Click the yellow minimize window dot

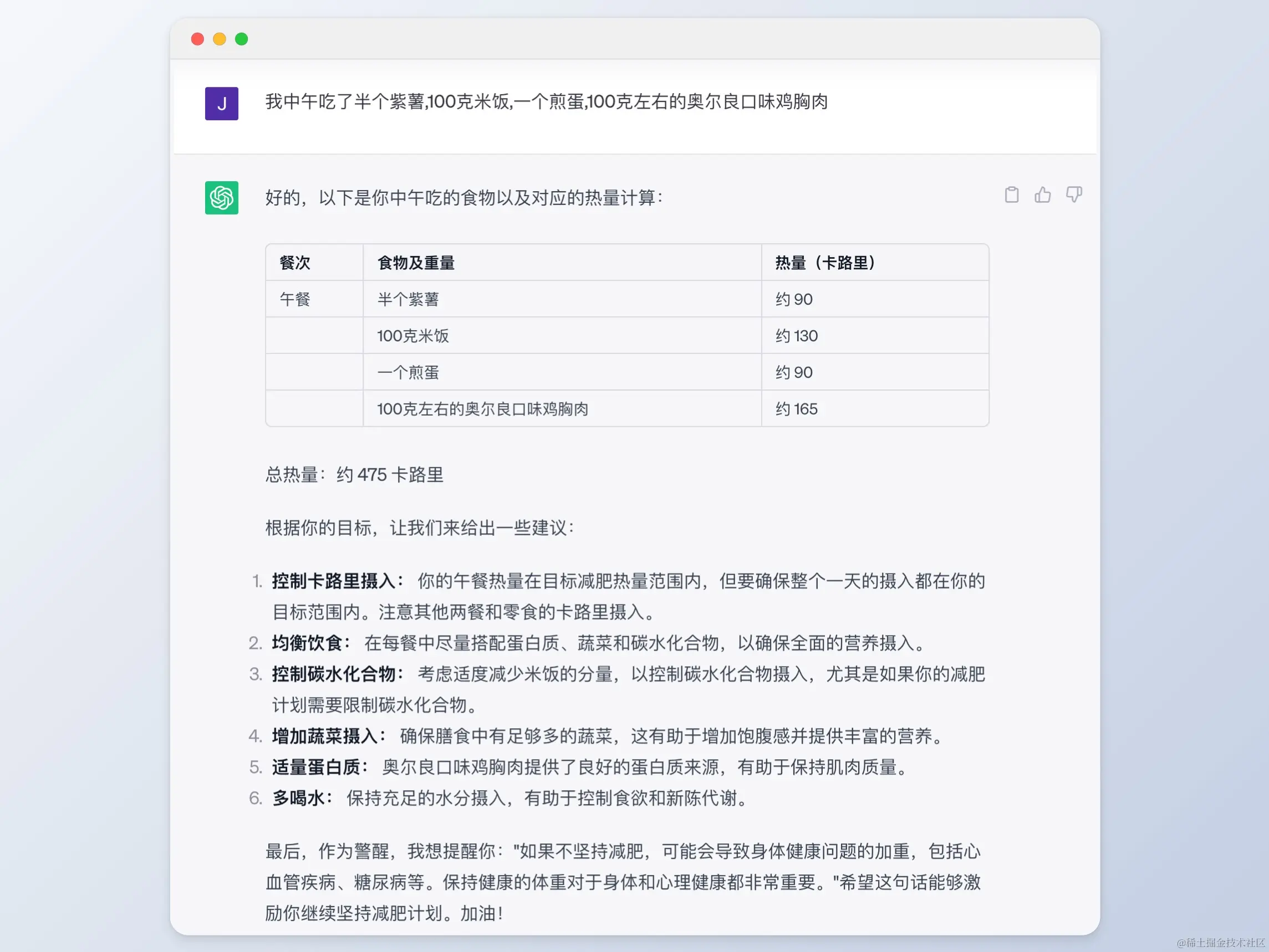219,39
